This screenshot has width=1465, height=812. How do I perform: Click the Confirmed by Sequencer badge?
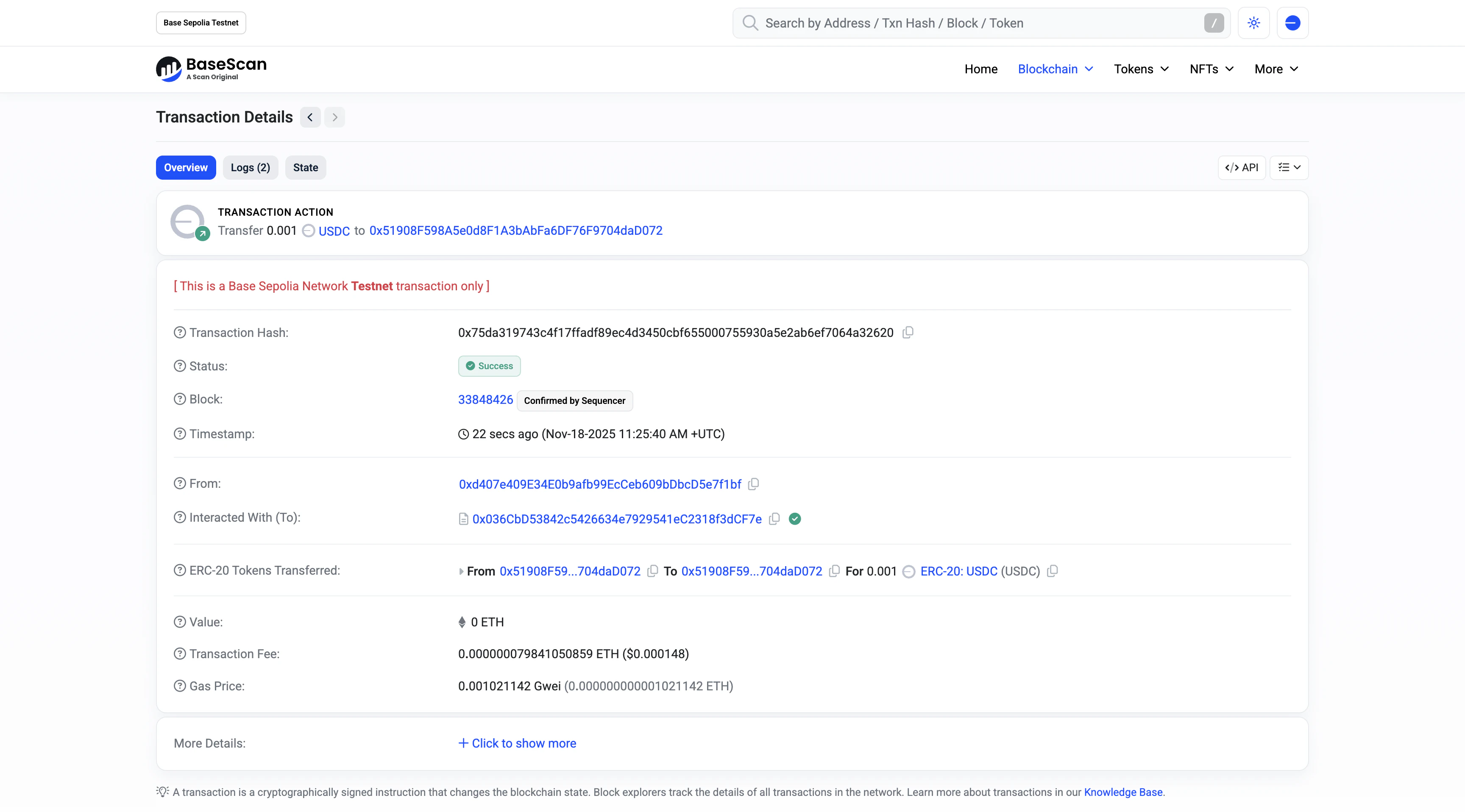click(574, 400)
